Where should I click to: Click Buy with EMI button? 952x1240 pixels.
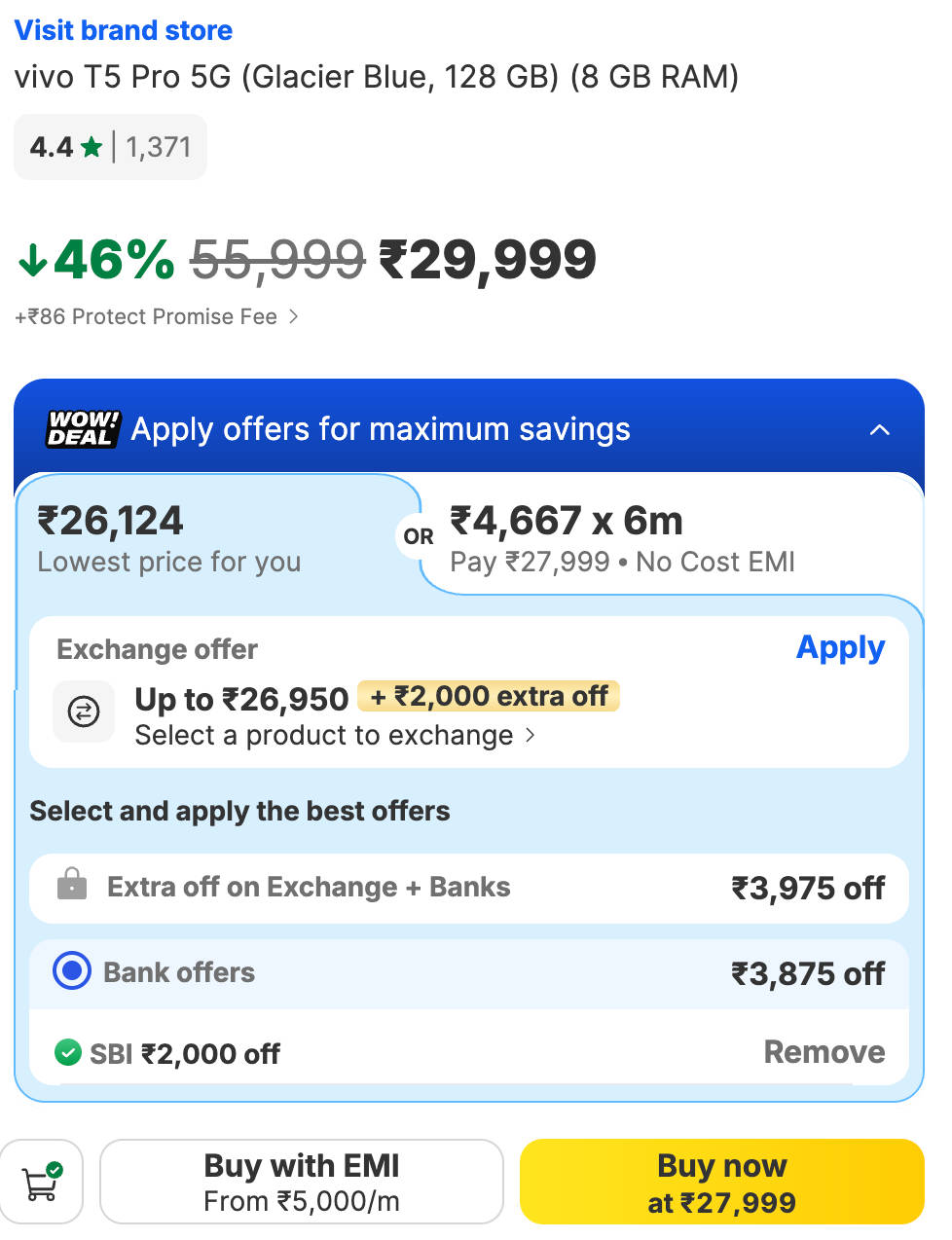tap(302, 1182)
